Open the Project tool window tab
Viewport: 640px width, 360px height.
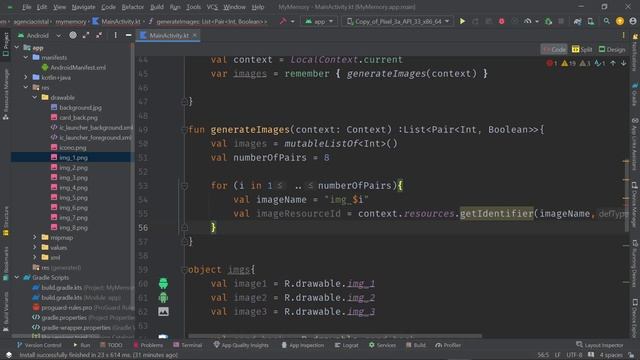5,44
